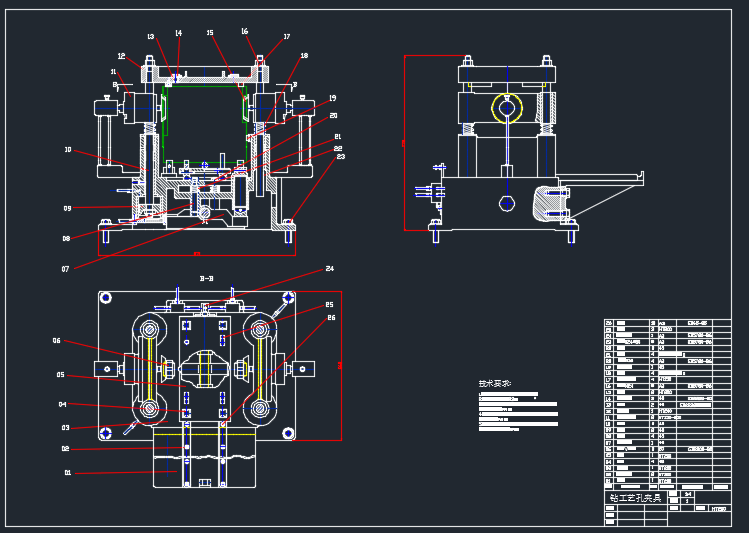This screenshot has width=749, height=533.
Task: Select part callout label 12
Action: (x=121, y=56)
